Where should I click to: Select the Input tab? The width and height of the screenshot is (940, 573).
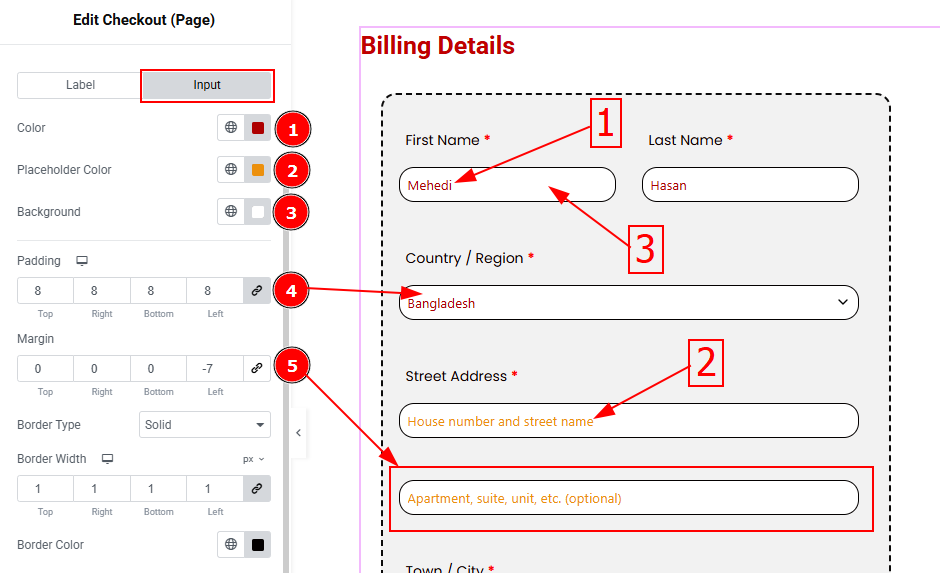pos(207,85)
